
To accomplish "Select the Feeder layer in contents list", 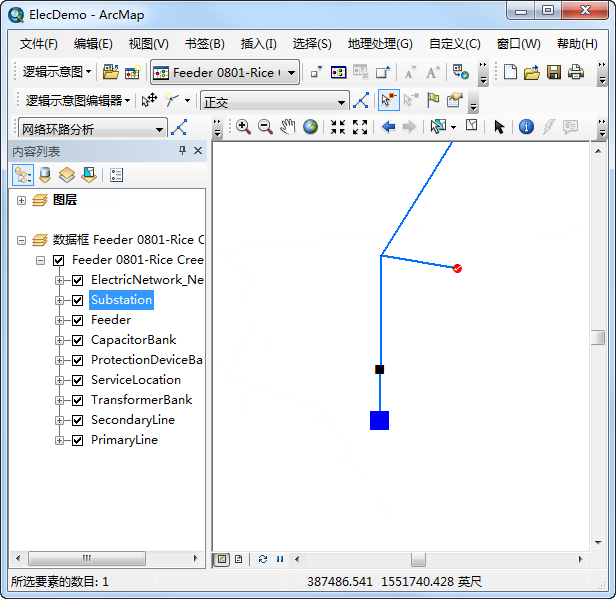I will [110, 320].
